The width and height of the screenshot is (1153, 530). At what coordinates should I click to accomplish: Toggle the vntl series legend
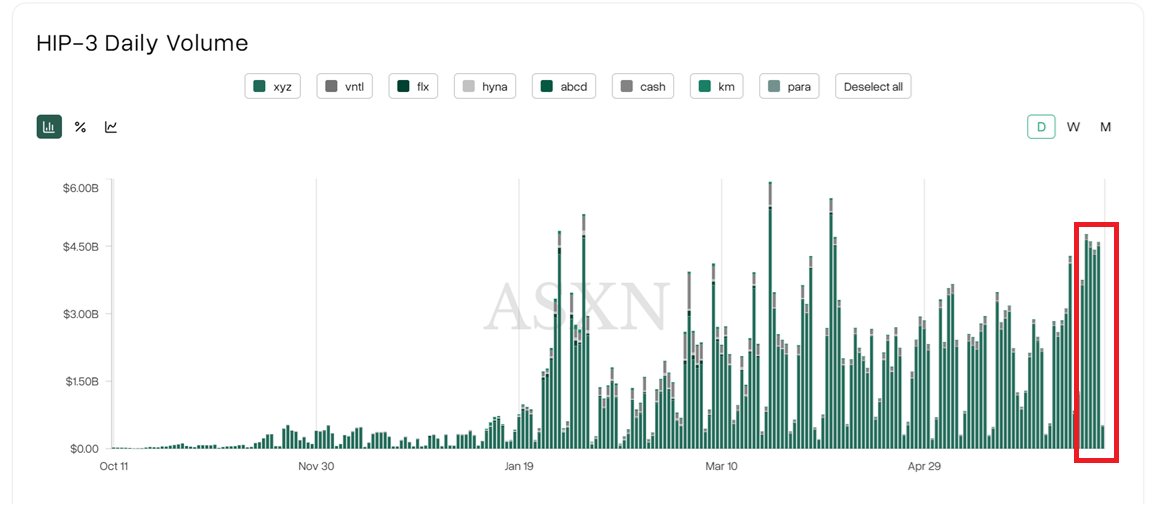[x=345, y=87]
